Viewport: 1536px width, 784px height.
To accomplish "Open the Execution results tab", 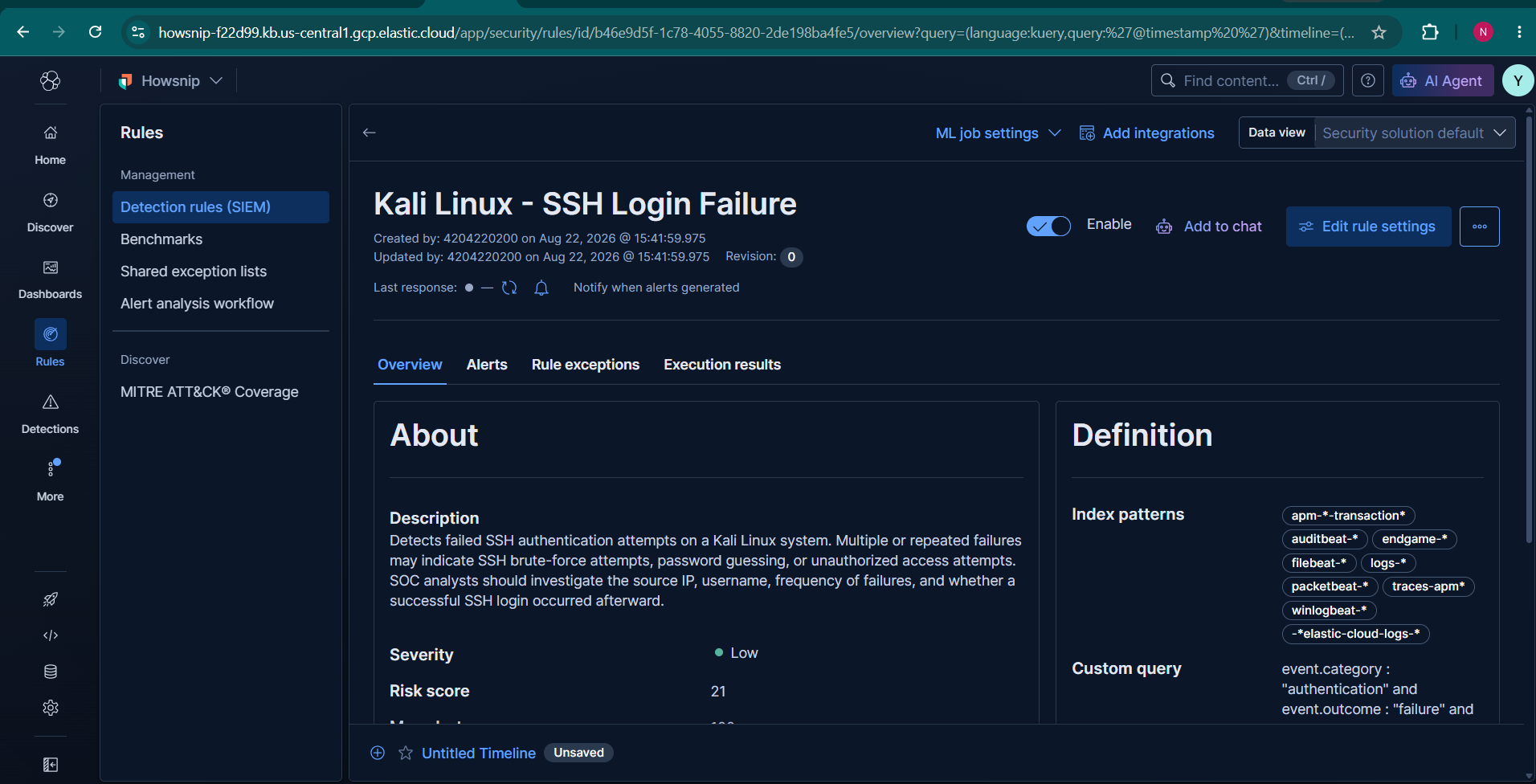I will (722, 365).
